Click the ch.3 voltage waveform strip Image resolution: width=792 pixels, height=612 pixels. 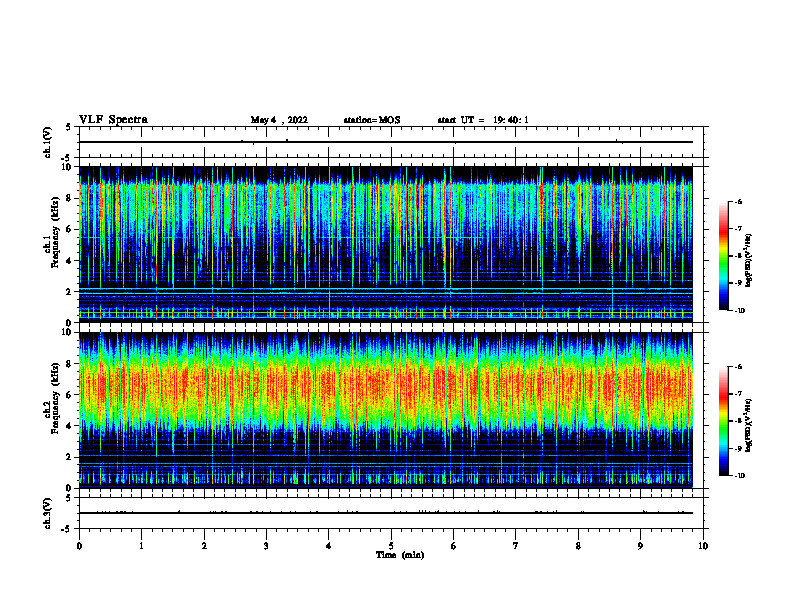click(x=391, y=513)
